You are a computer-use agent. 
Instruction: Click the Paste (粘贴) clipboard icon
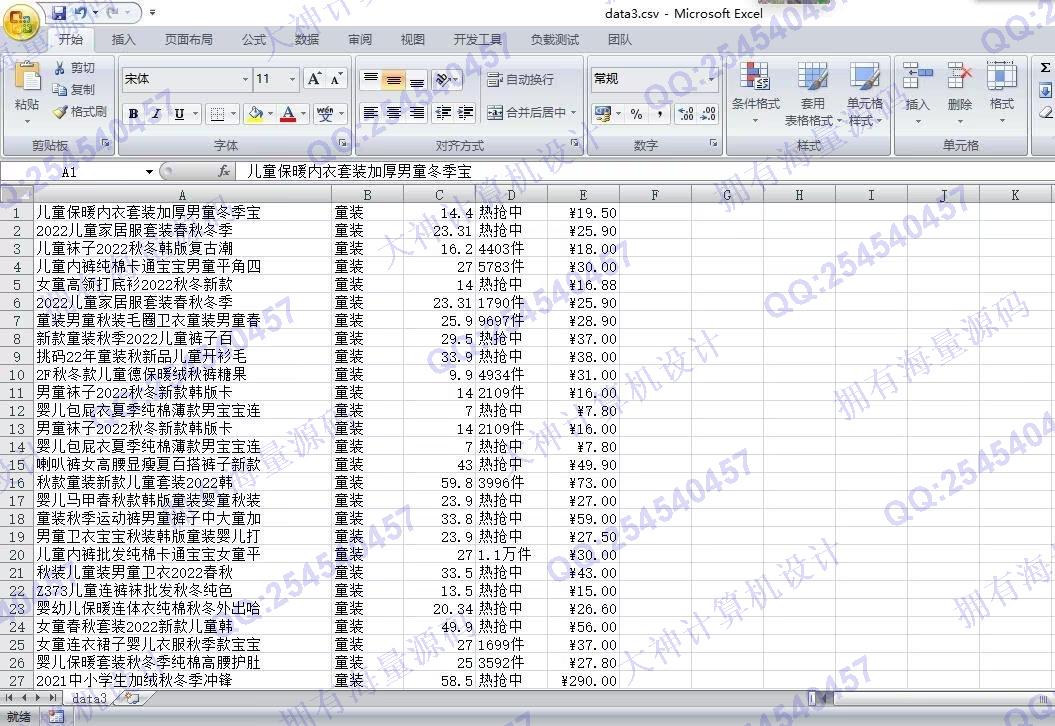(x=28, y=77)
